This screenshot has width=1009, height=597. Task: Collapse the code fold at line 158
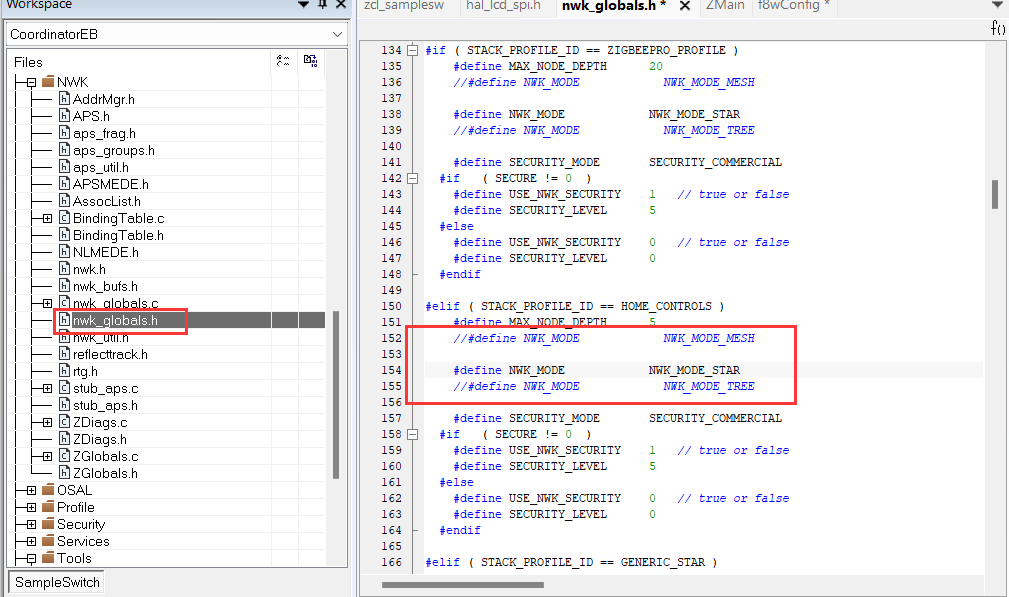(412, 434)
